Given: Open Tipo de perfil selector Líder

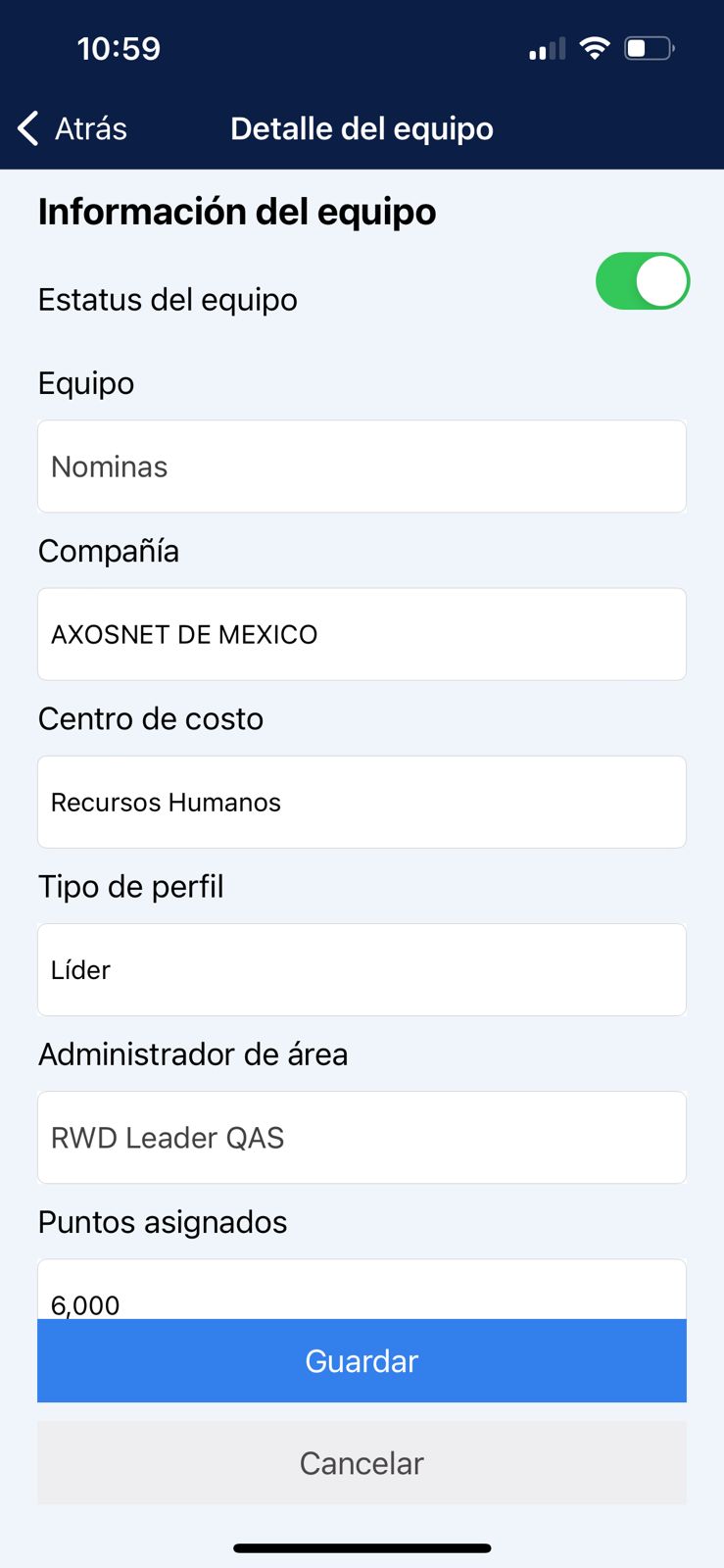Looking at the screenshot, I should pyautogui.click(x=362, y=969).
